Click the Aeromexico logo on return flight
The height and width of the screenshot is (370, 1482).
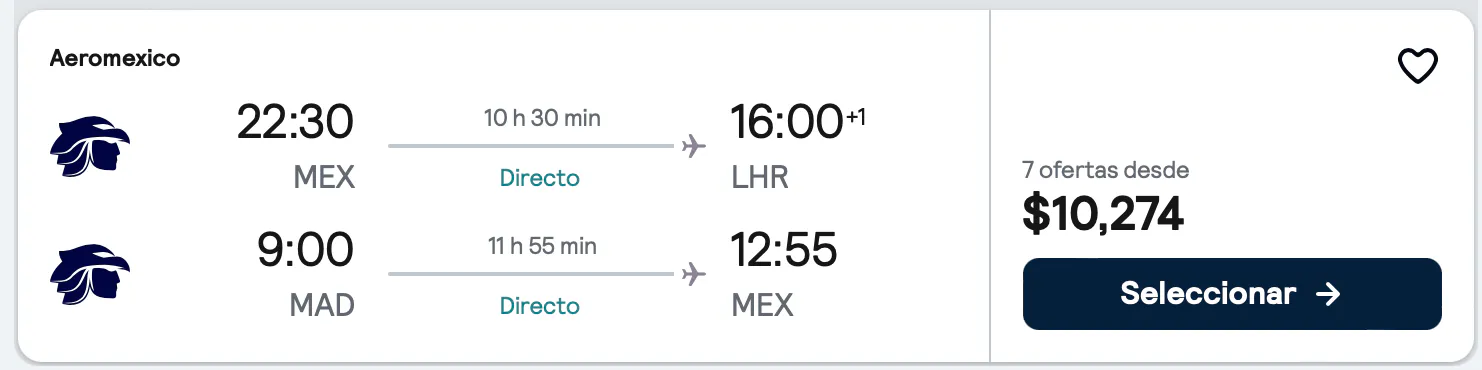click(x=90, y=274)
